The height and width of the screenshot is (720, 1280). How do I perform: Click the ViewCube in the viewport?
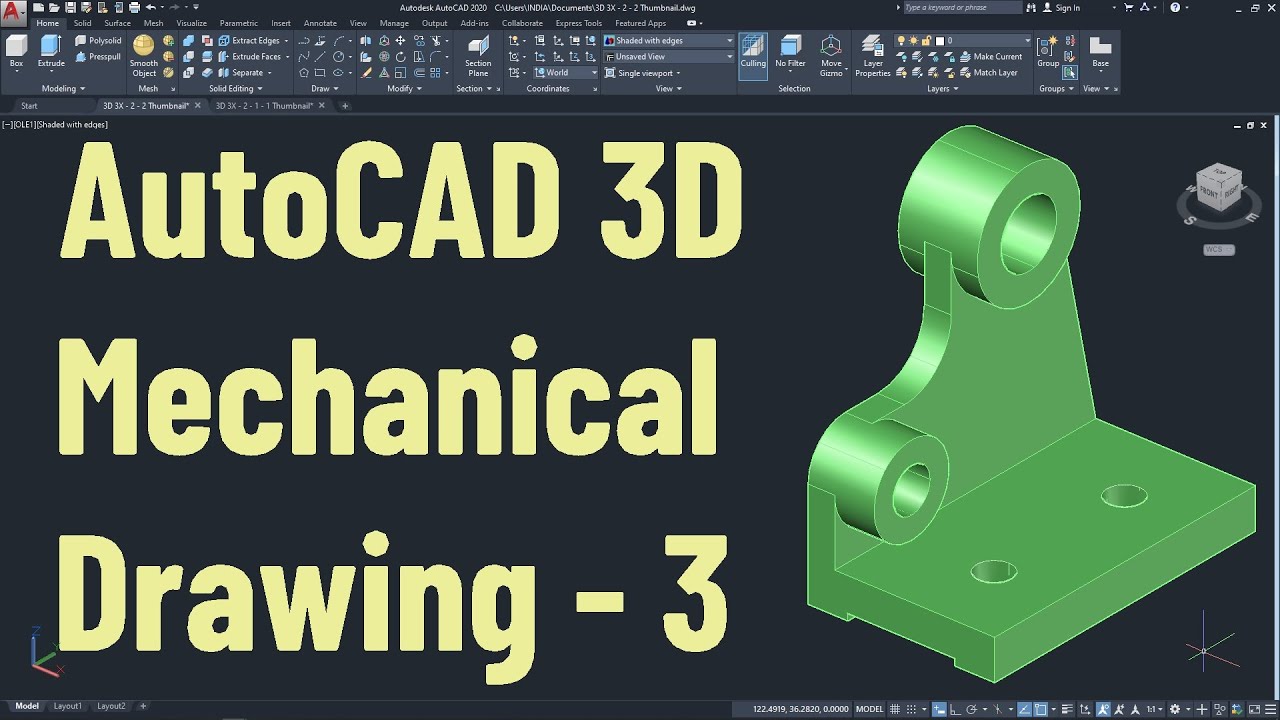click(1218, 188)
